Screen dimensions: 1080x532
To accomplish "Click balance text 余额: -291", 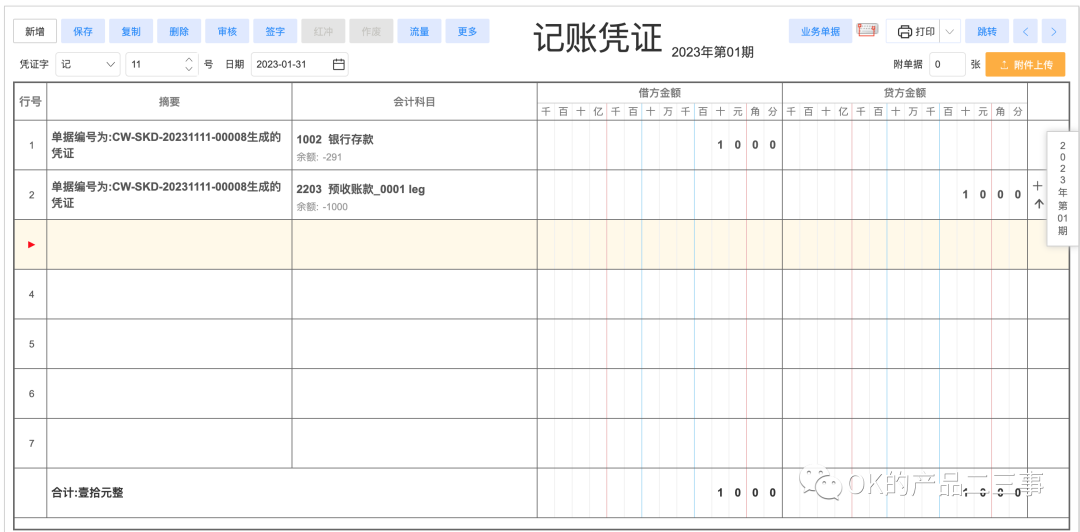I will (320, 157).
